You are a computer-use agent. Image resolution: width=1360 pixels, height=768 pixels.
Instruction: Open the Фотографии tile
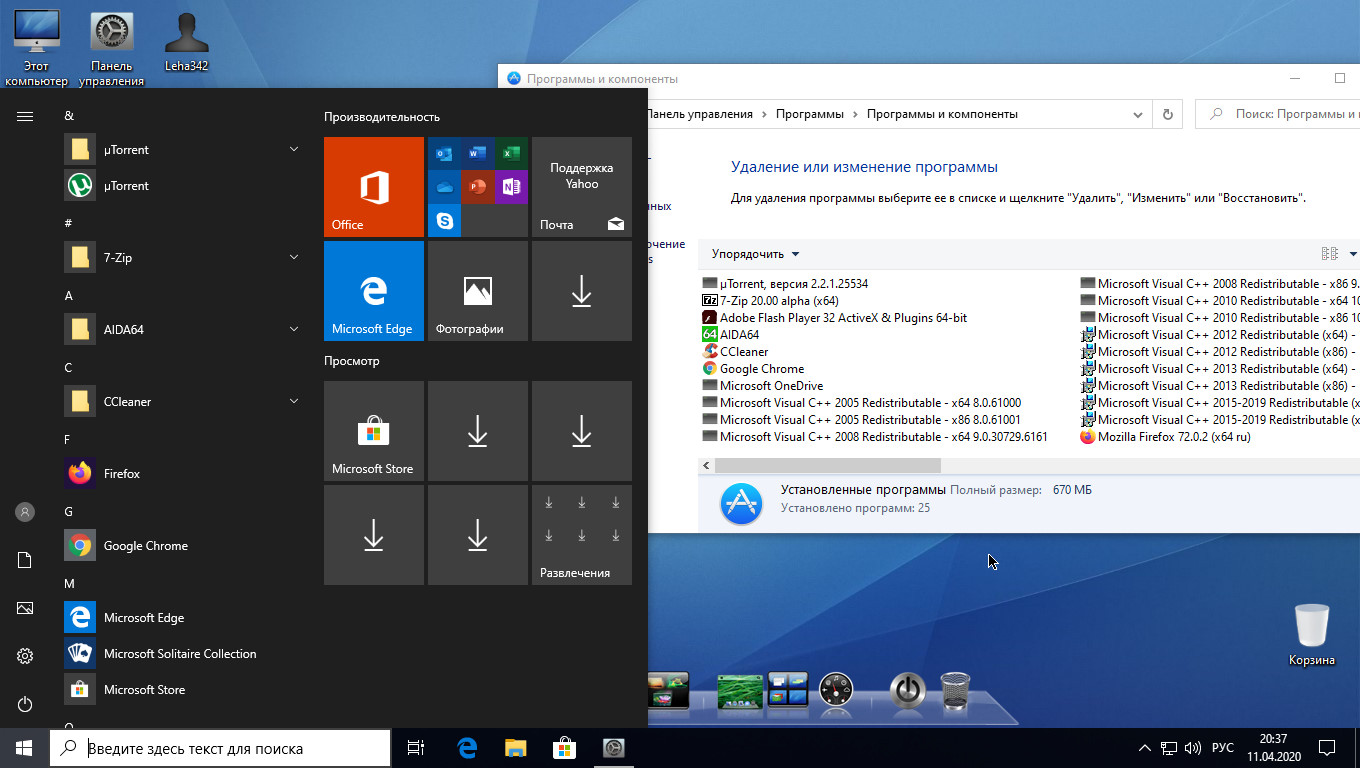[x=478, y=291]
